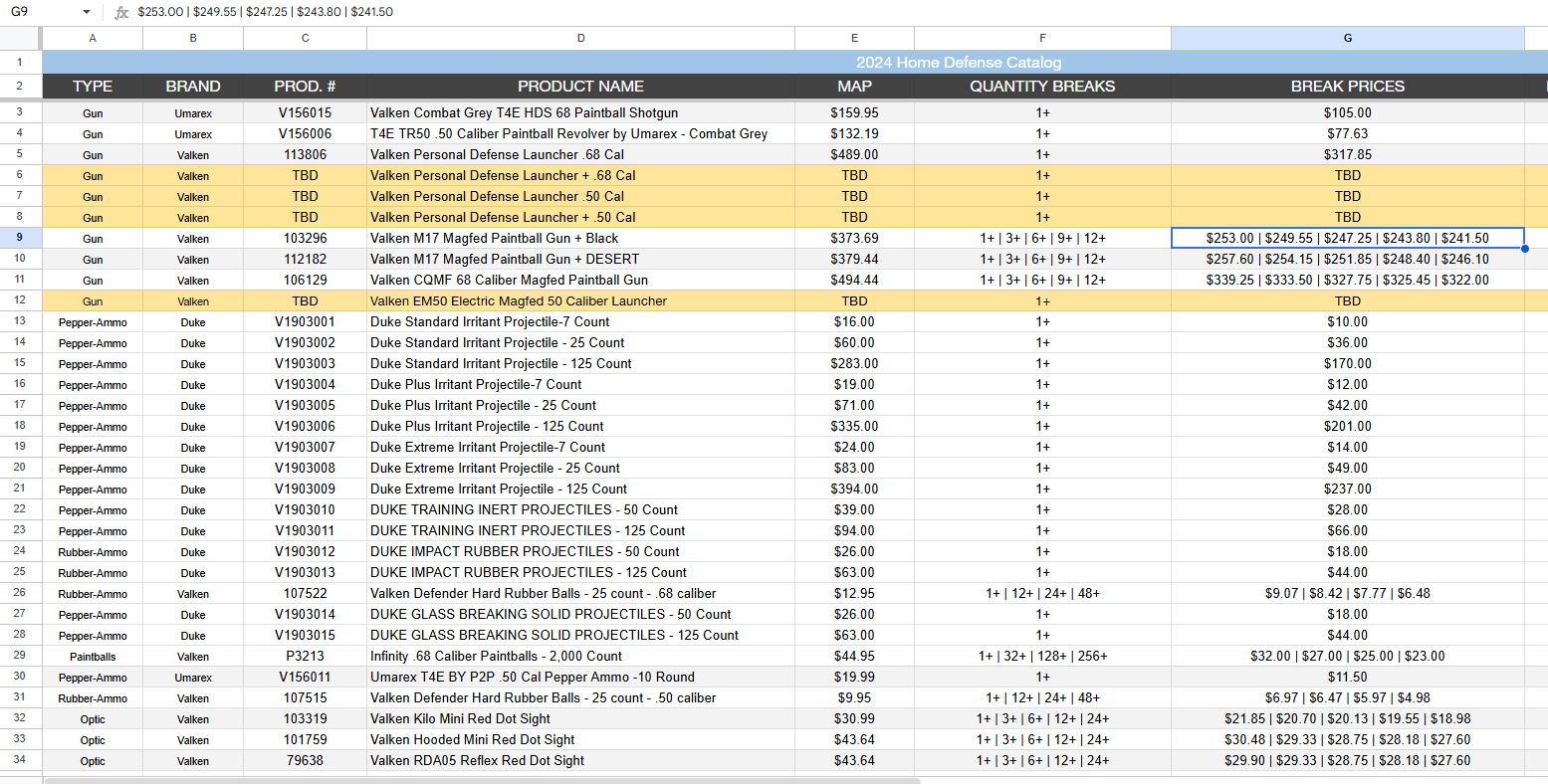Select Valken M17 Magfed Paintball Gun + Black
This screenshot has height=784, width=1548.
point(580,238)
